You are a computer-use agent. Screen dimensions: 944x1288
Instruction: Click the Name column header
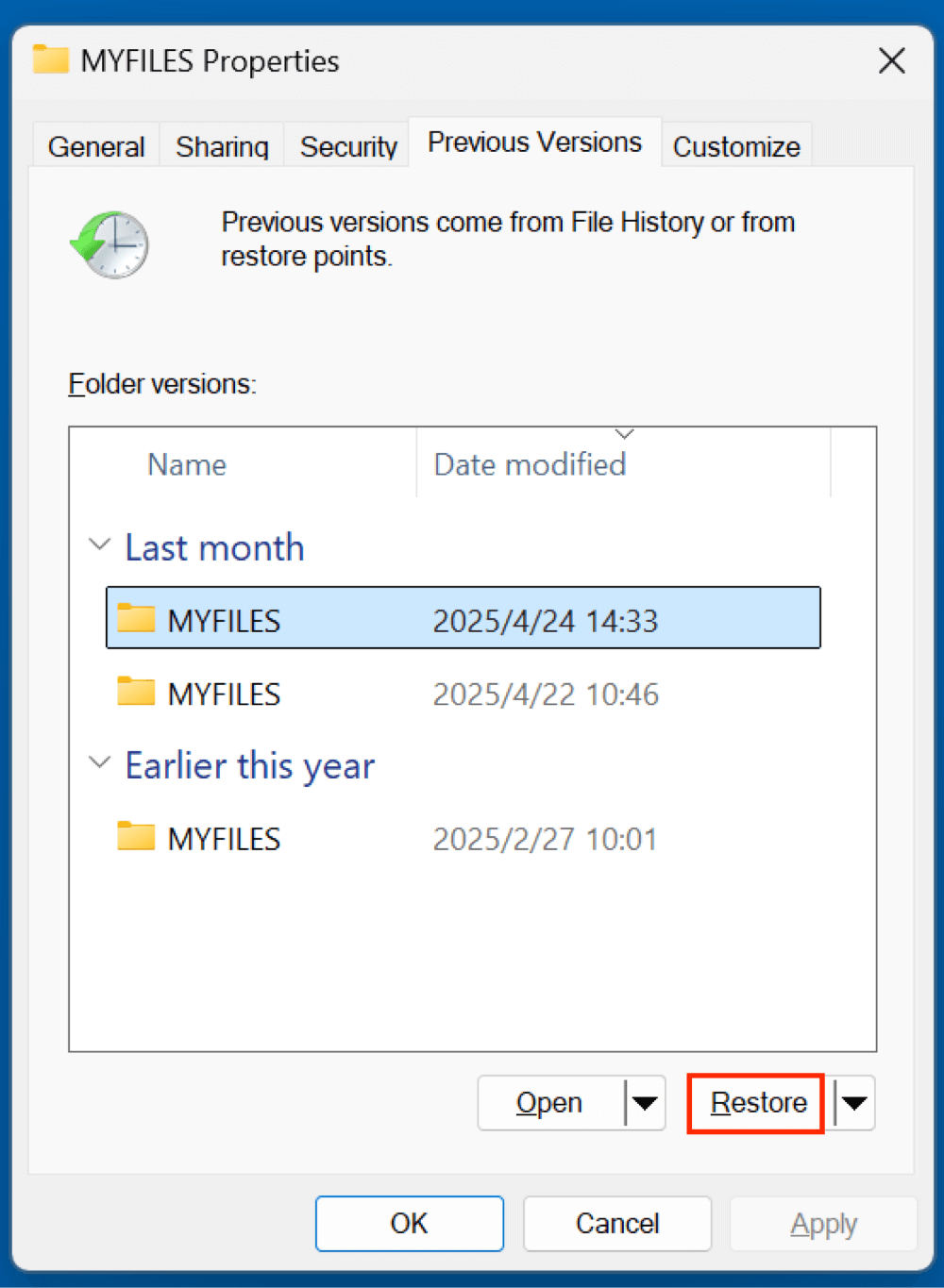[186, 464]
